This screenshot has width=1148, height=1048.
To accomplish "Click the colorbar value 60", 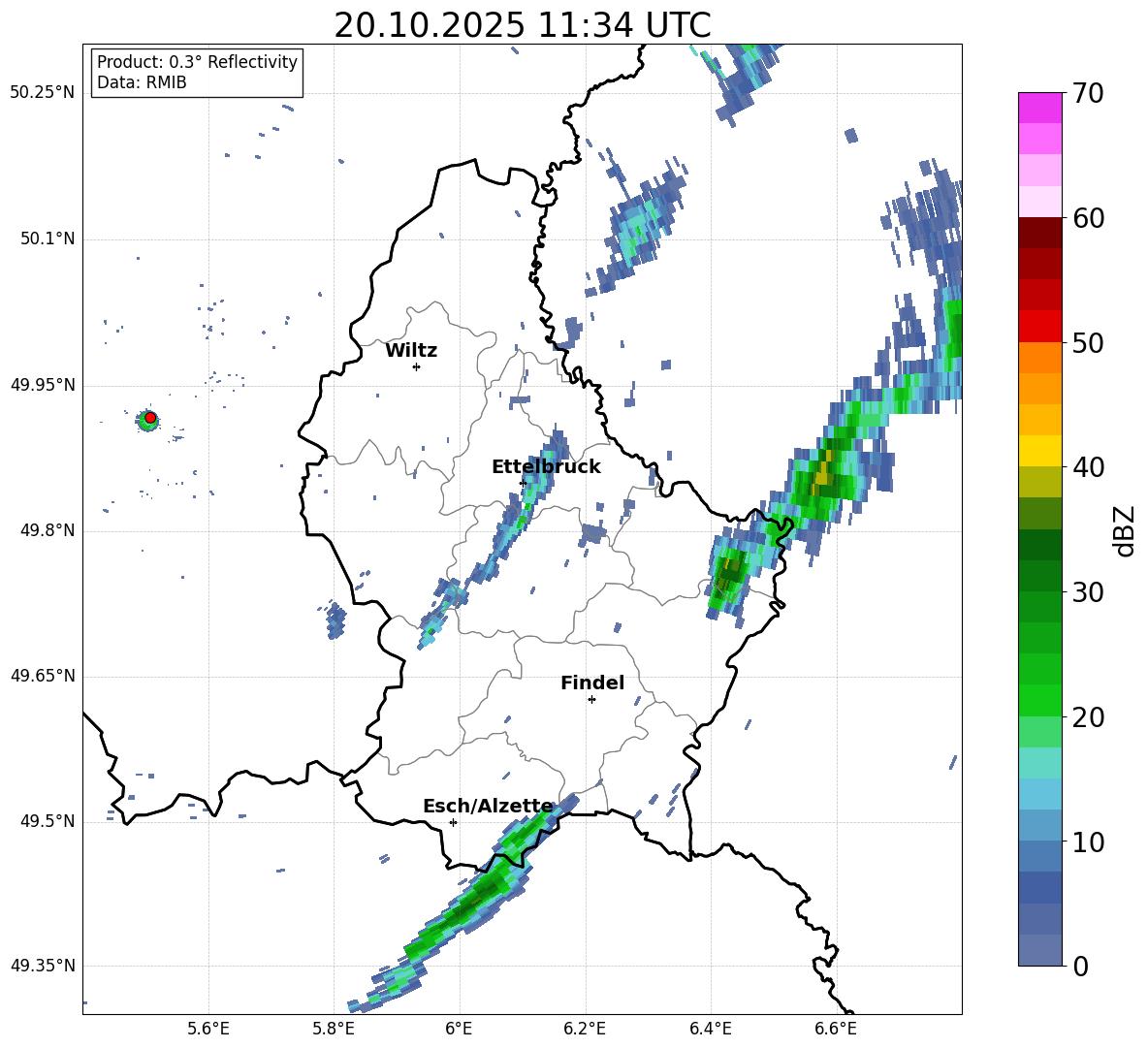I will tap(1088, 218).
